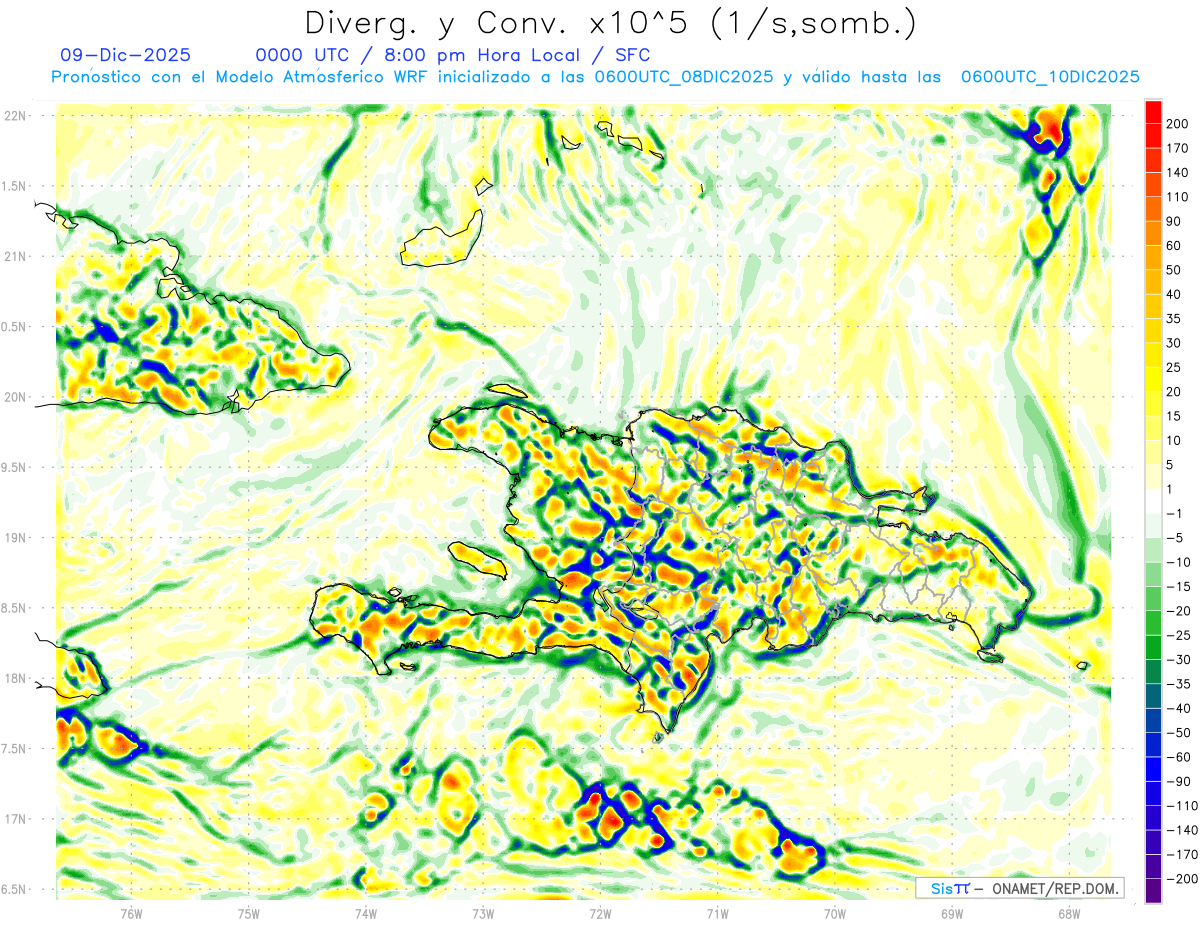Click the '73W' longitude axis label
Image resolution: width=1200 pixels, height=927 pixels.
point(483,914)
